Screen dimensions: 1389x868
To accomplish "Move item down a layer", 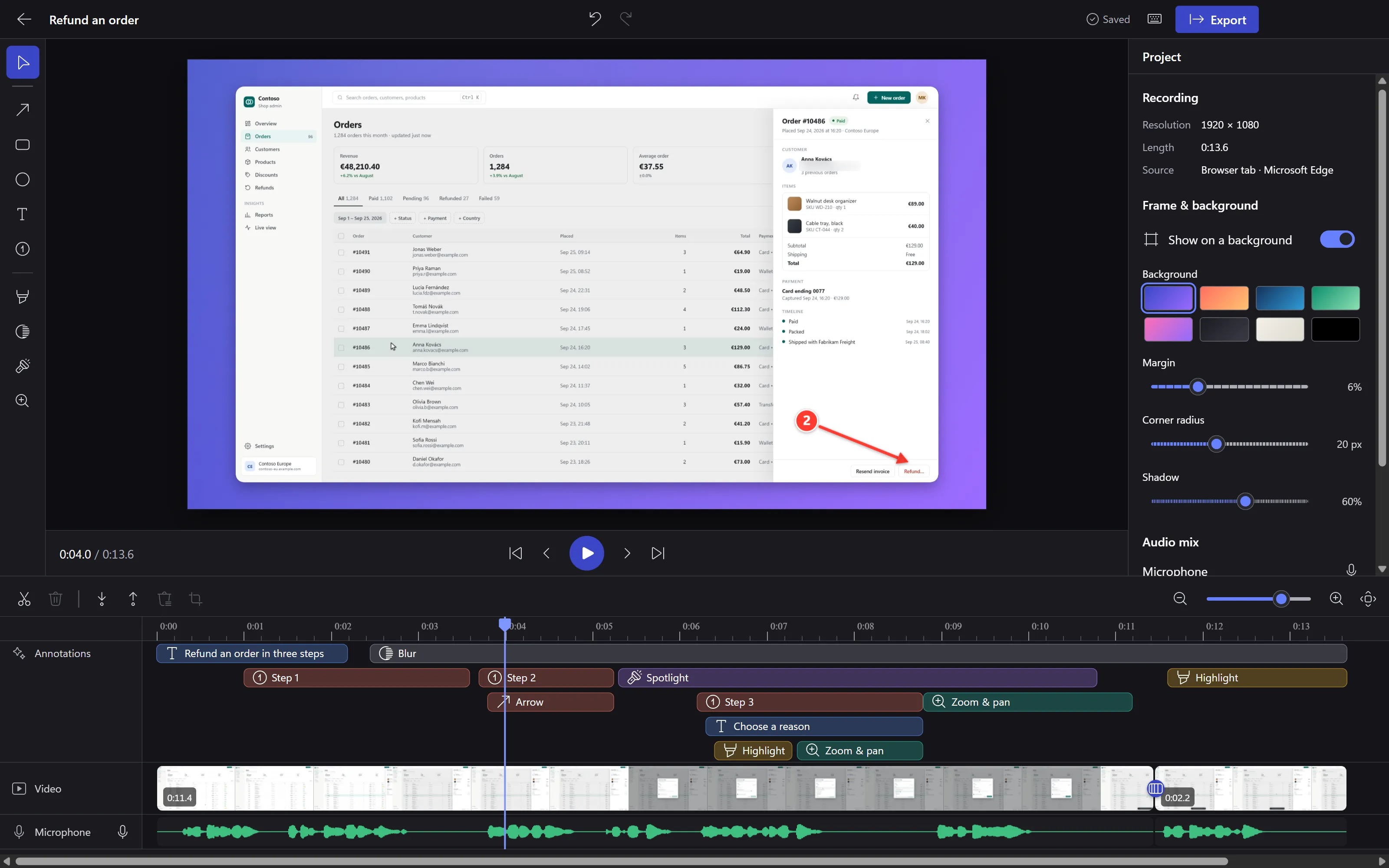I will click(x=102, y=599).
